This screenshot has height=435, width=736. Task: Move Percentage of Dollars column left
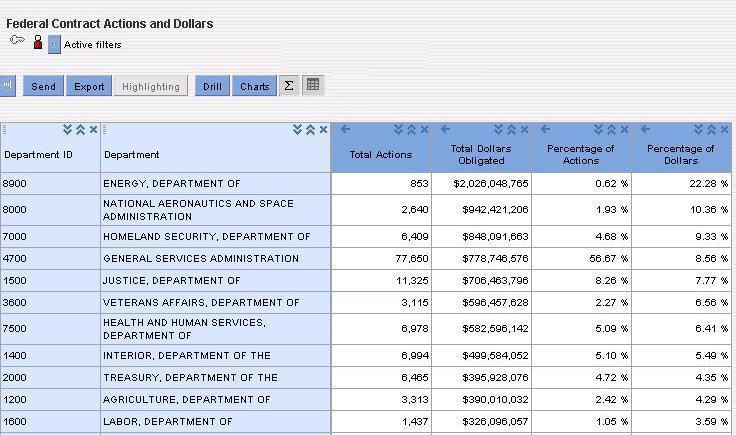pyautogui.click(x=645, y=129)
